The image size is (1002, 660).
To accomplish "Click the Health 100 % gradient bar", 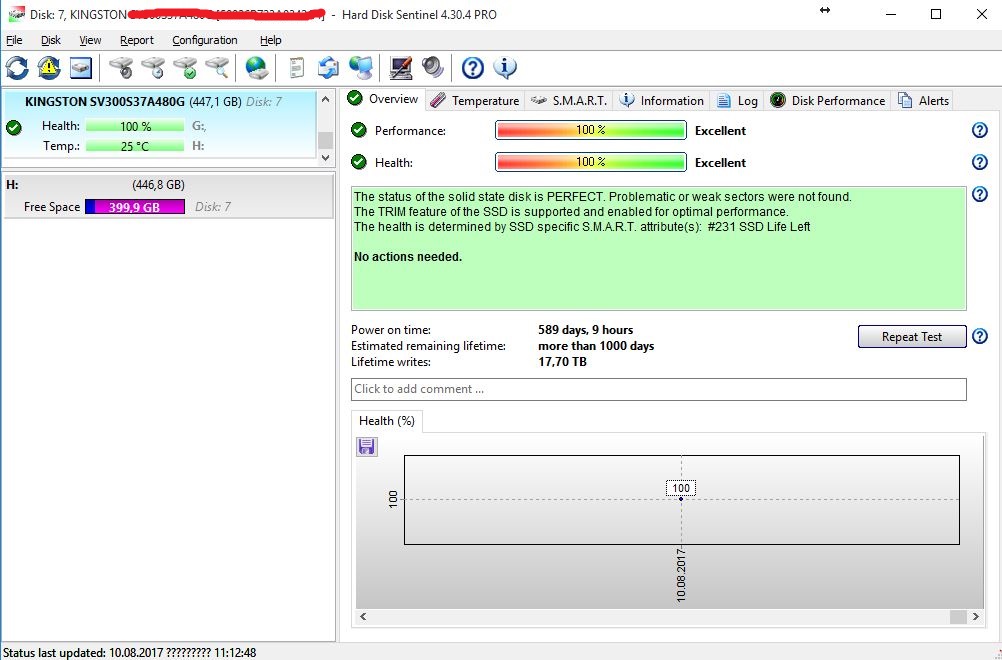I will click(590, 162).
